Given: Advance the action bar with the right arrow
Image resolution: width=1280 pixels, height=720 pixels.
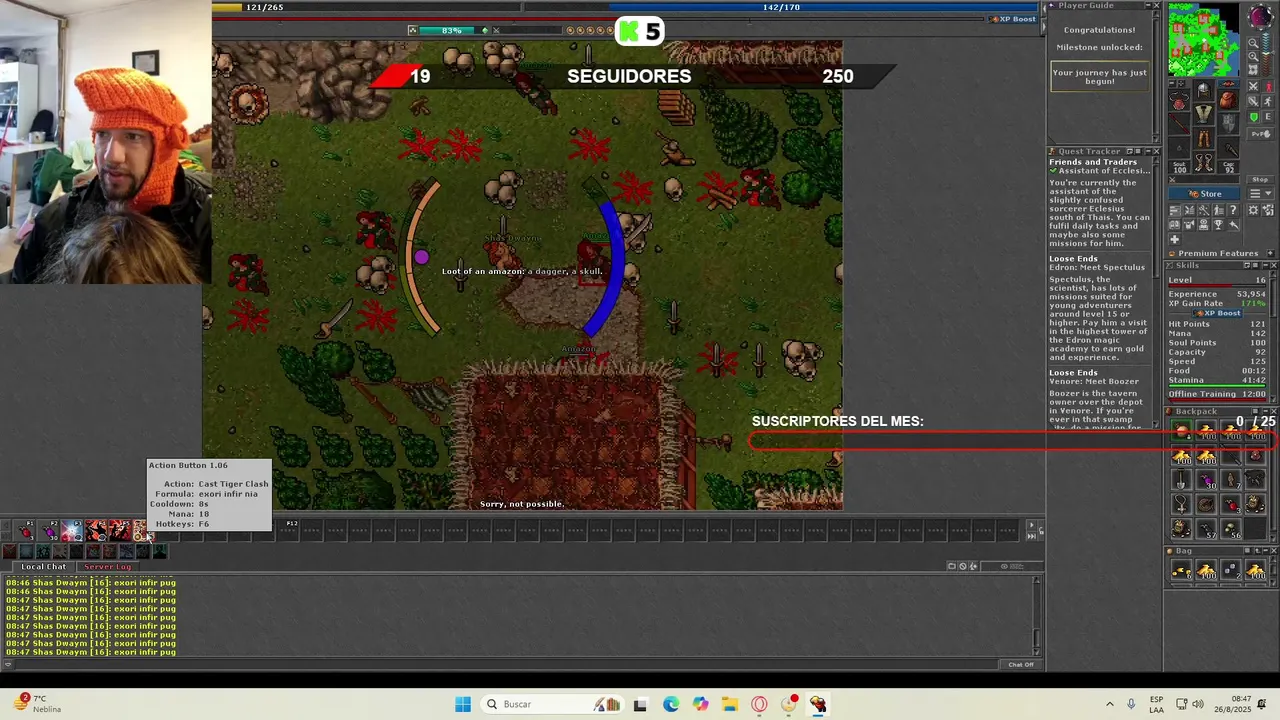Looking at the screenshot, I should pyautogui.click(x=1031, y=525).
